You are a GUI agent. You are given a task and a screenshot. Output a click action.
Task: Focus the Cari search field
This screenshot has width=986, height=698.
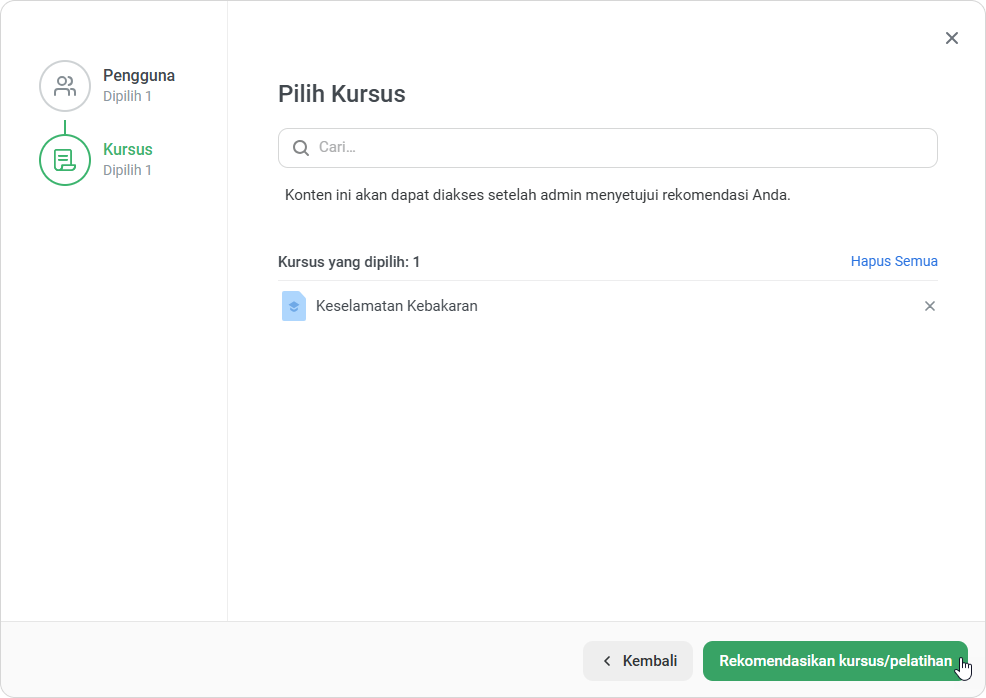click(607, 148)
